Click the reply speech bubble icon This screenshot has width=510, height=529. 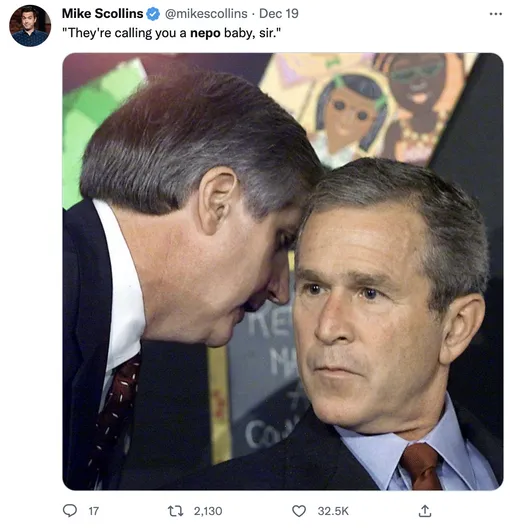[x=70, y=510]
